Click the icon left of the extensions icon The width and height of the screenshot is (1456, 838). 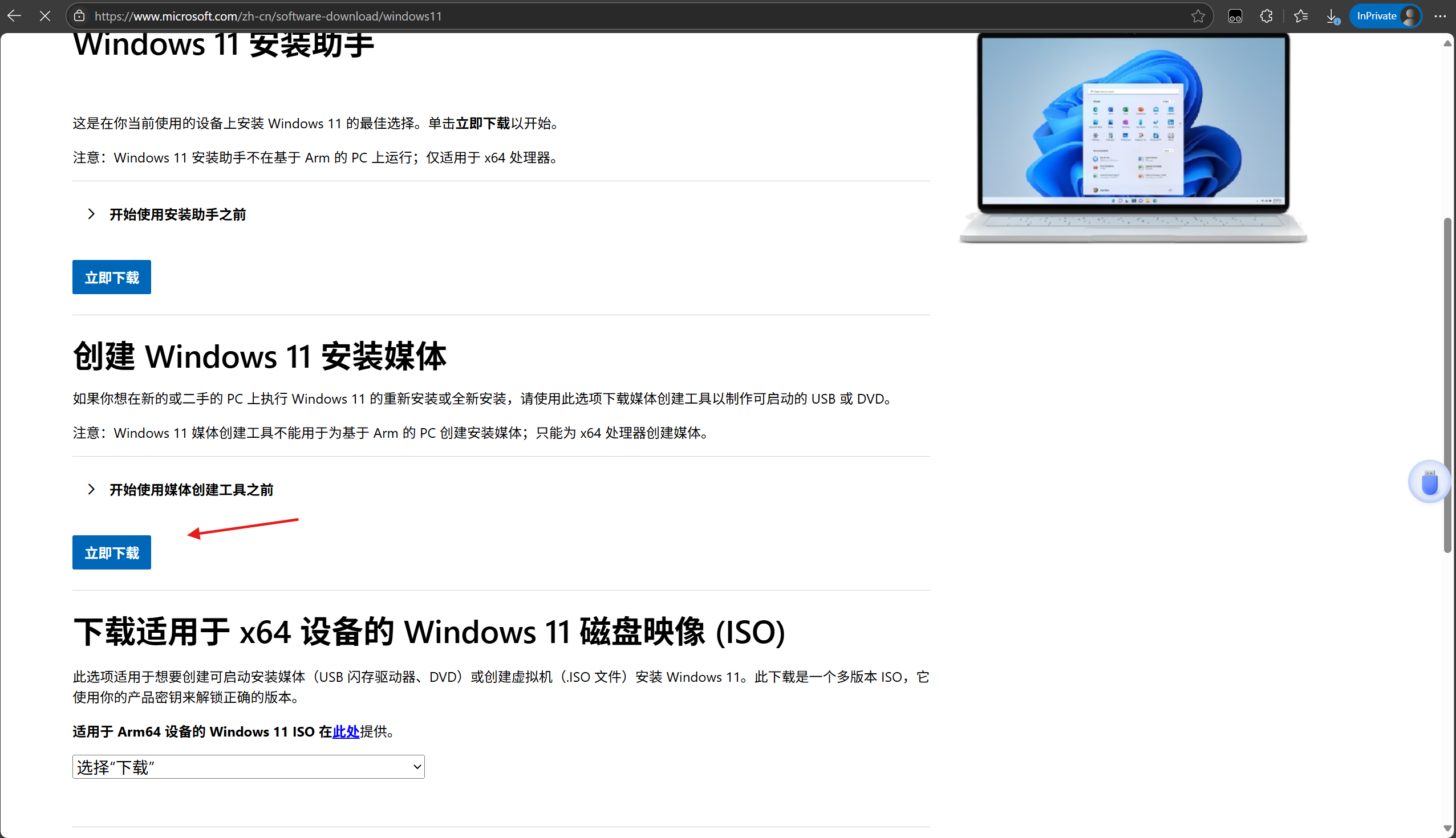[1235, 16]
